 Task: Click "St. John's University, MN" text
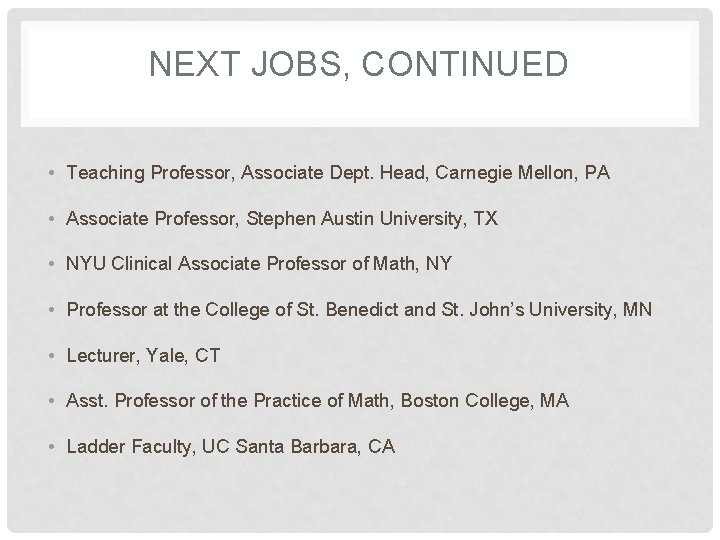coord(546,310)
